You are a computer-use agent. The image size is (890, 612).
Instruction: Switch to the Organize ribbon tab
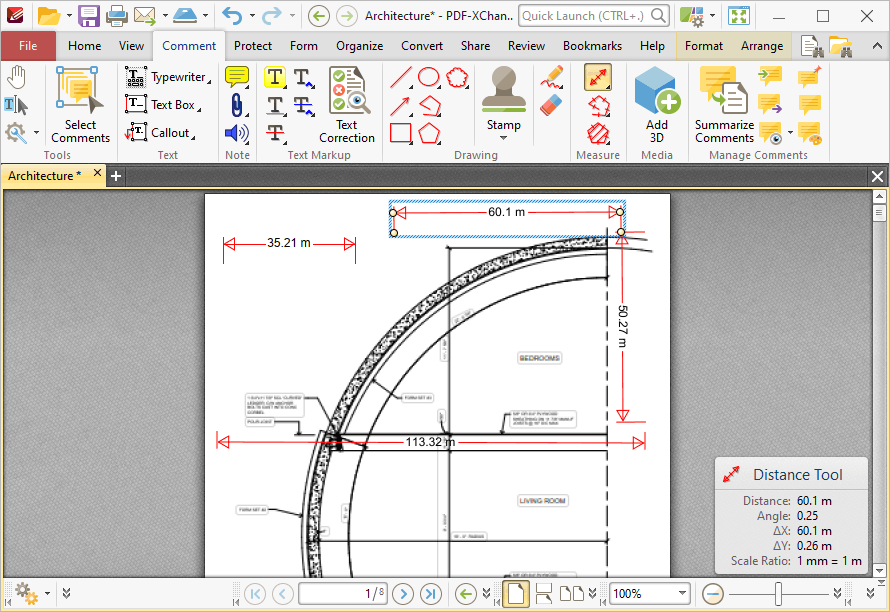coord(359,45)
